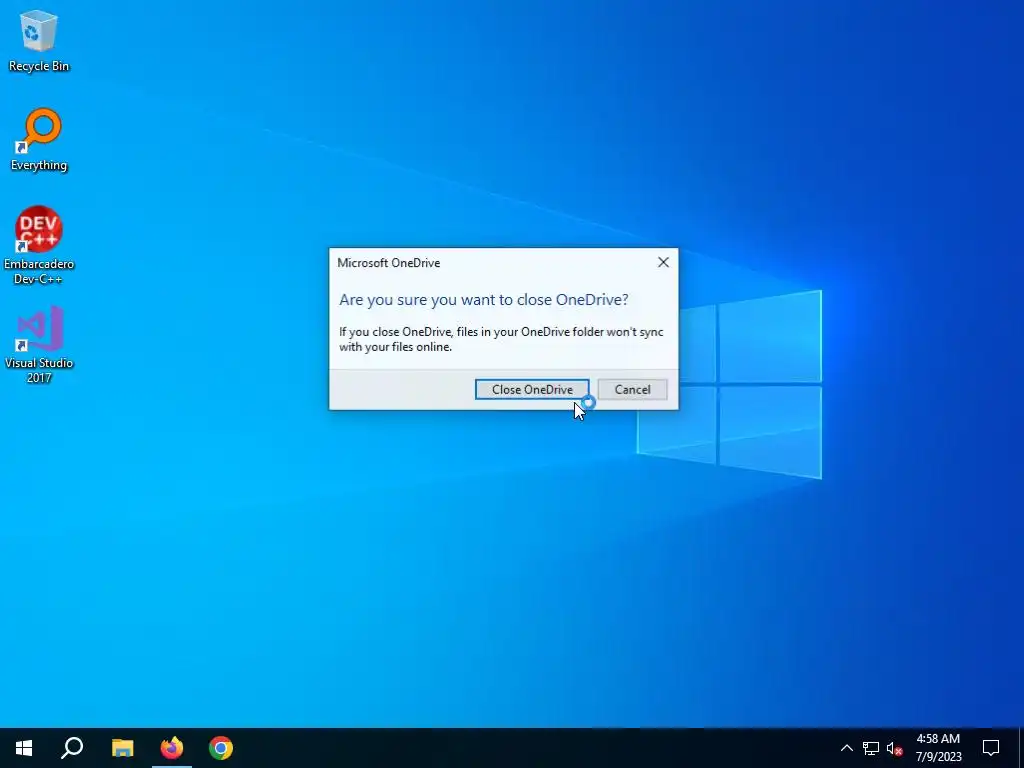Select the Embarcadero Dev-C++ shortcut
1024x768 pixels.
tap(39, 246)
